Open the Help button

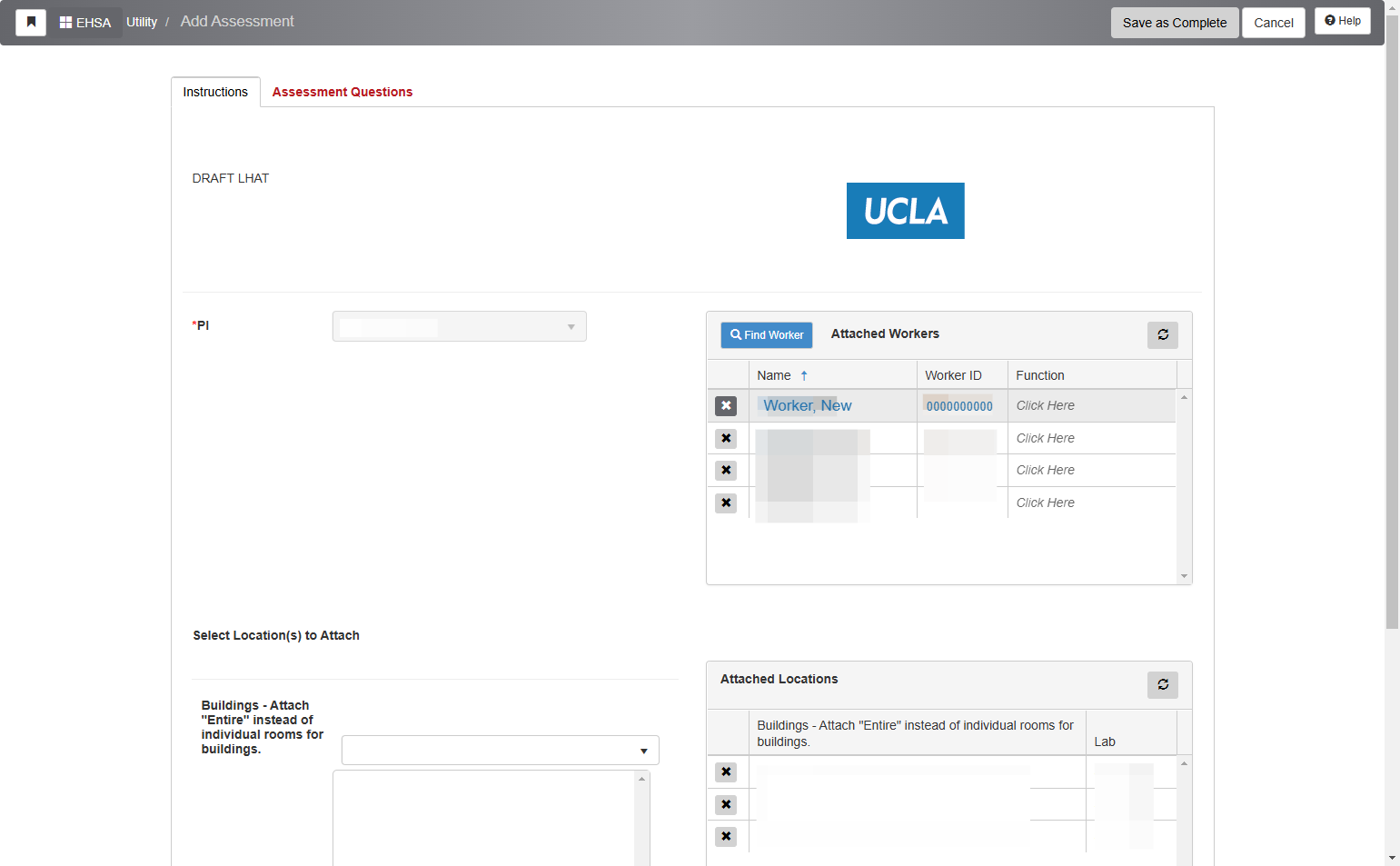click(1342, 21)
